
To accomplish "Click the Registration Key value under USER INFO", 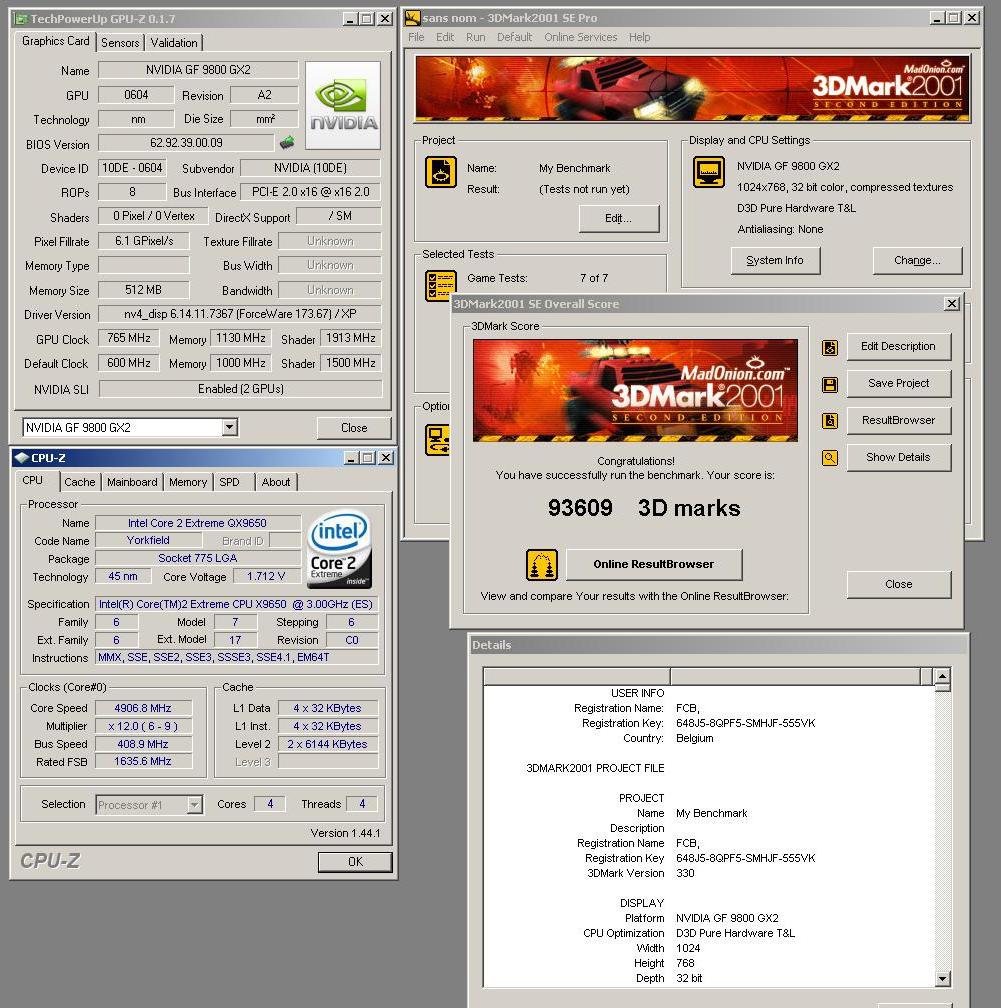I will [745, 723].
